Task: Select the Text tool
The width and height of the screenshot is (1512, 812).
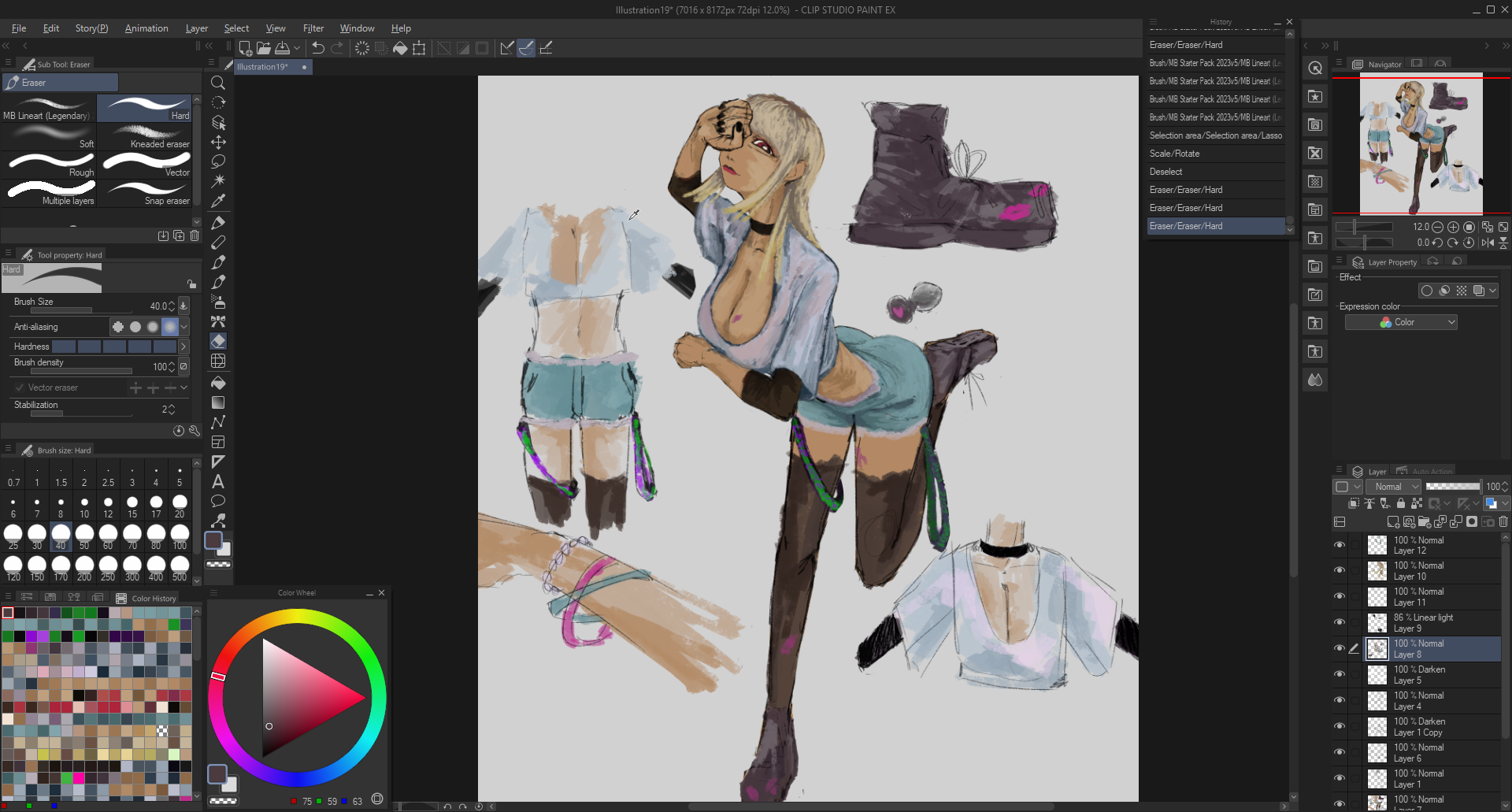Action: coord(218,481)
